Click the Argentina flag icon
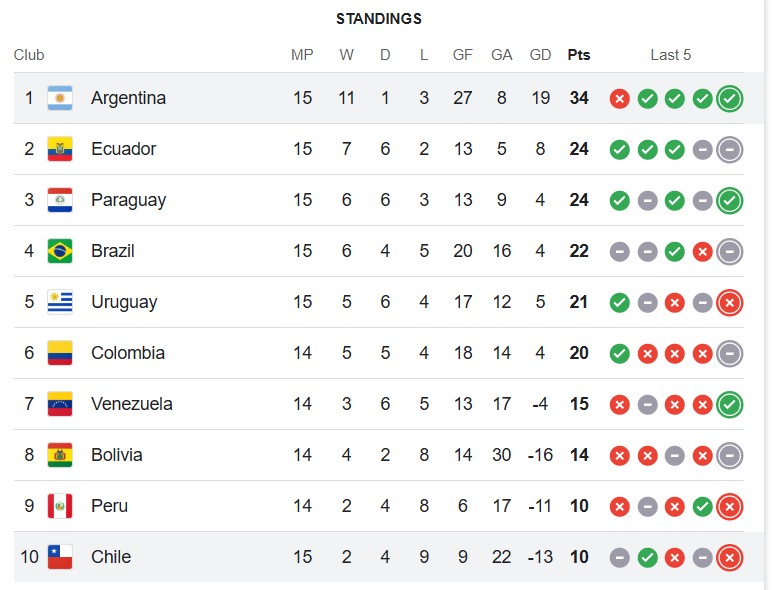Screen dimensions: 773x590 pyautogui.click(x=60, y=98)
